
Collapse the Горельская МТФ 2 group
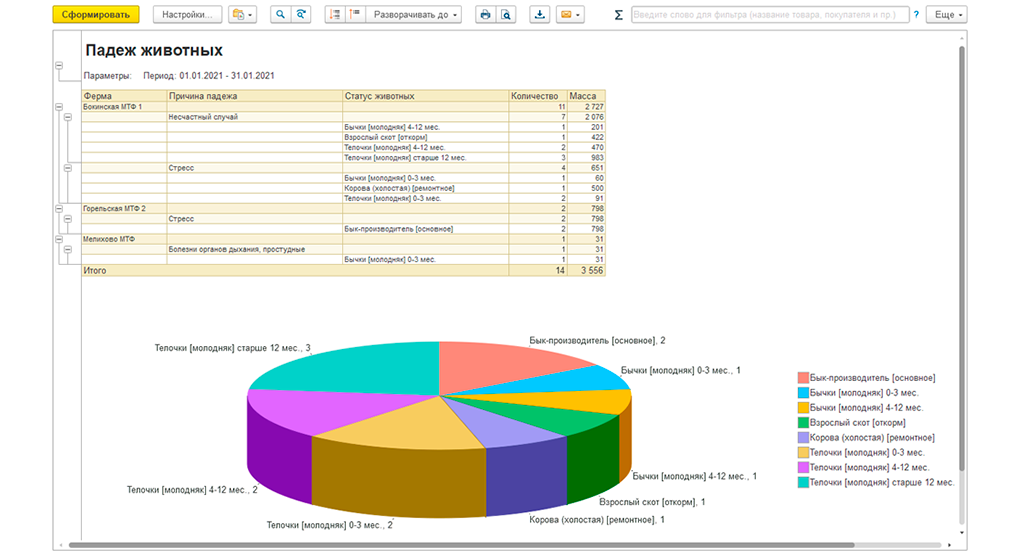point(59,208)
